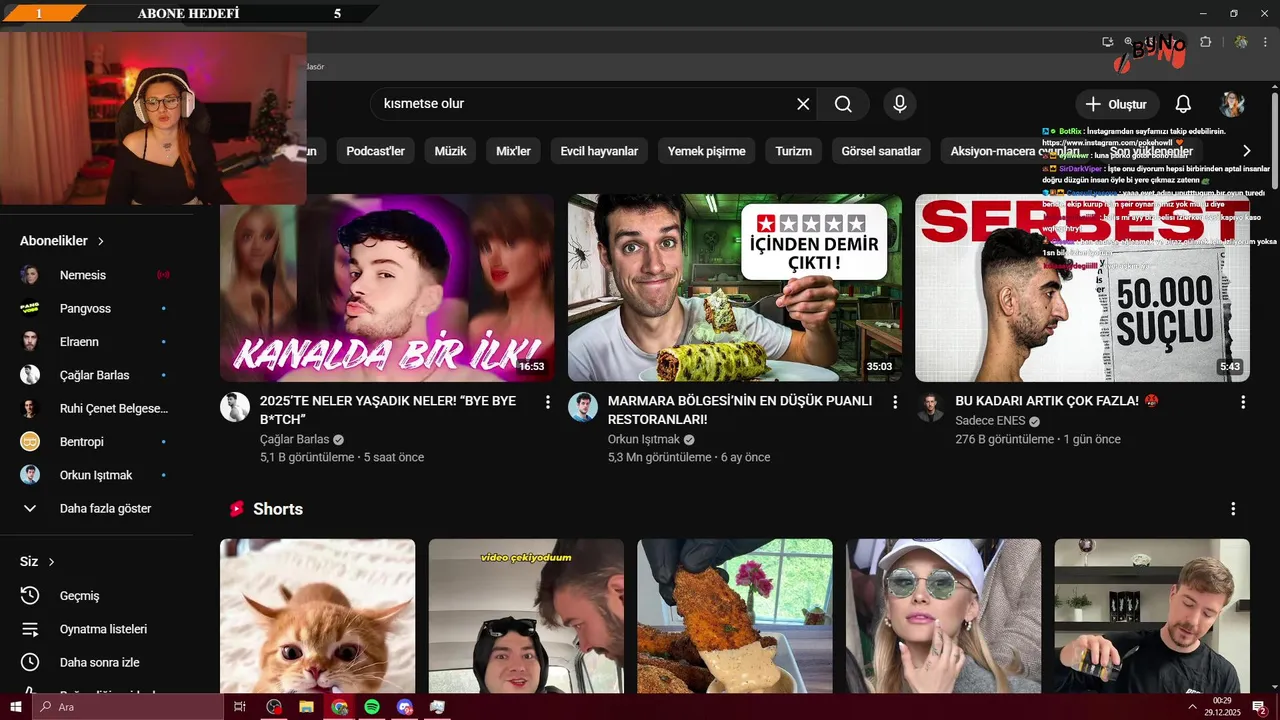Select the Müzik chip
The width and height of the screenshot is (1280, 720).
[451, 151]
